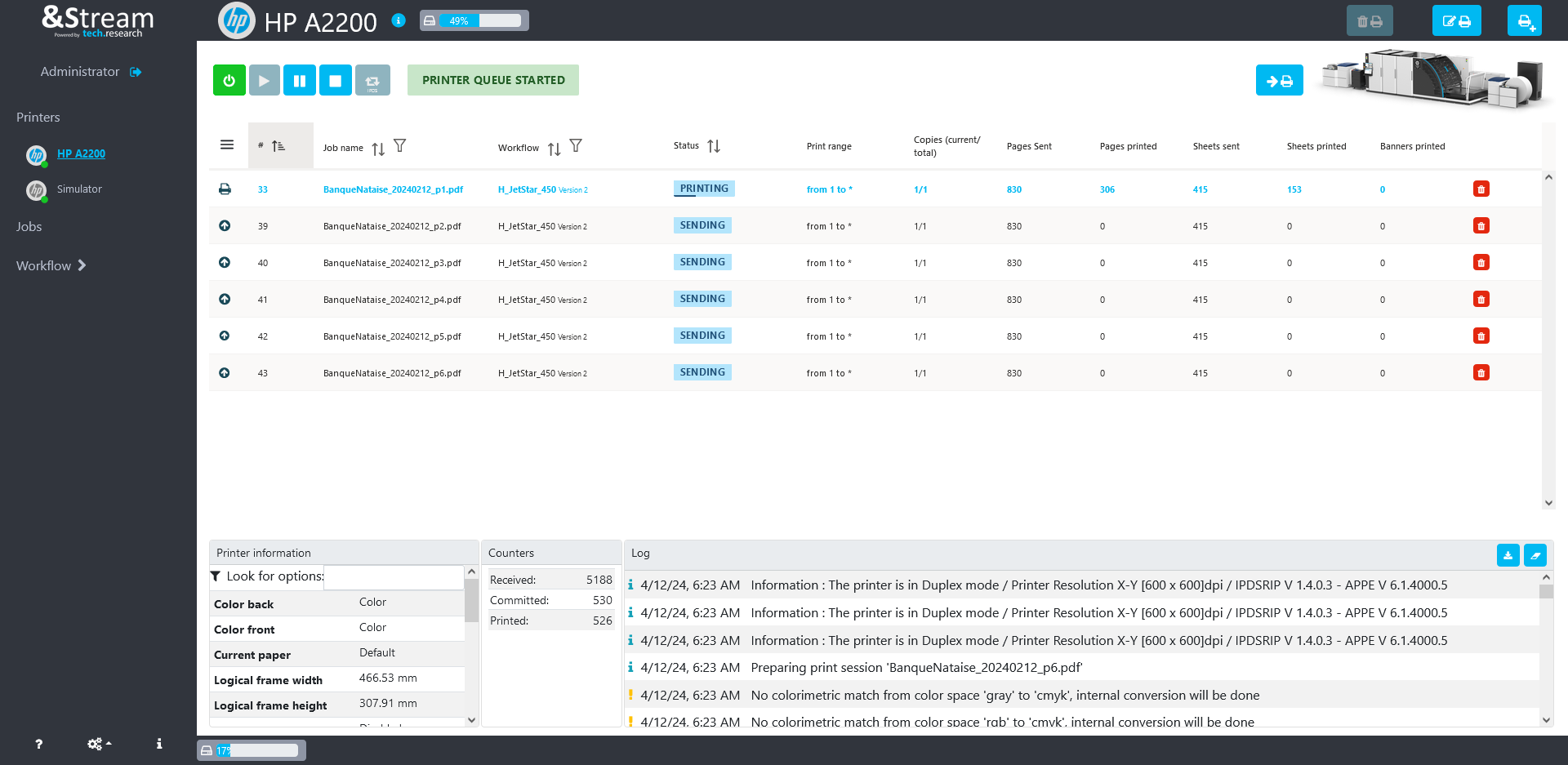1568x765 pixels.
Task: Click the Look for options search field
Action: point(394,577)
